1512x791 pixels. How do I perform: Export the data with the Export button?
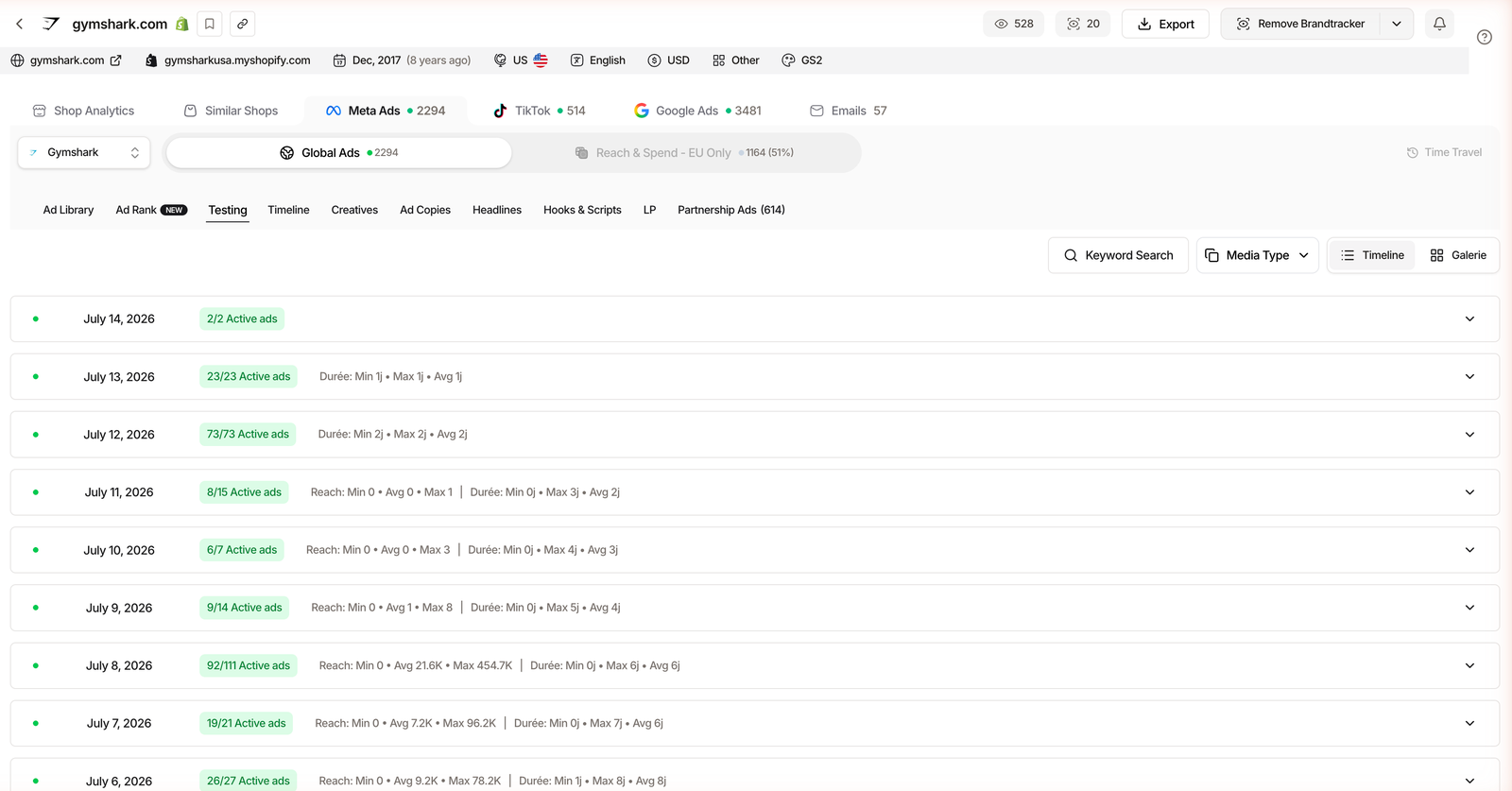(1165, 24)
